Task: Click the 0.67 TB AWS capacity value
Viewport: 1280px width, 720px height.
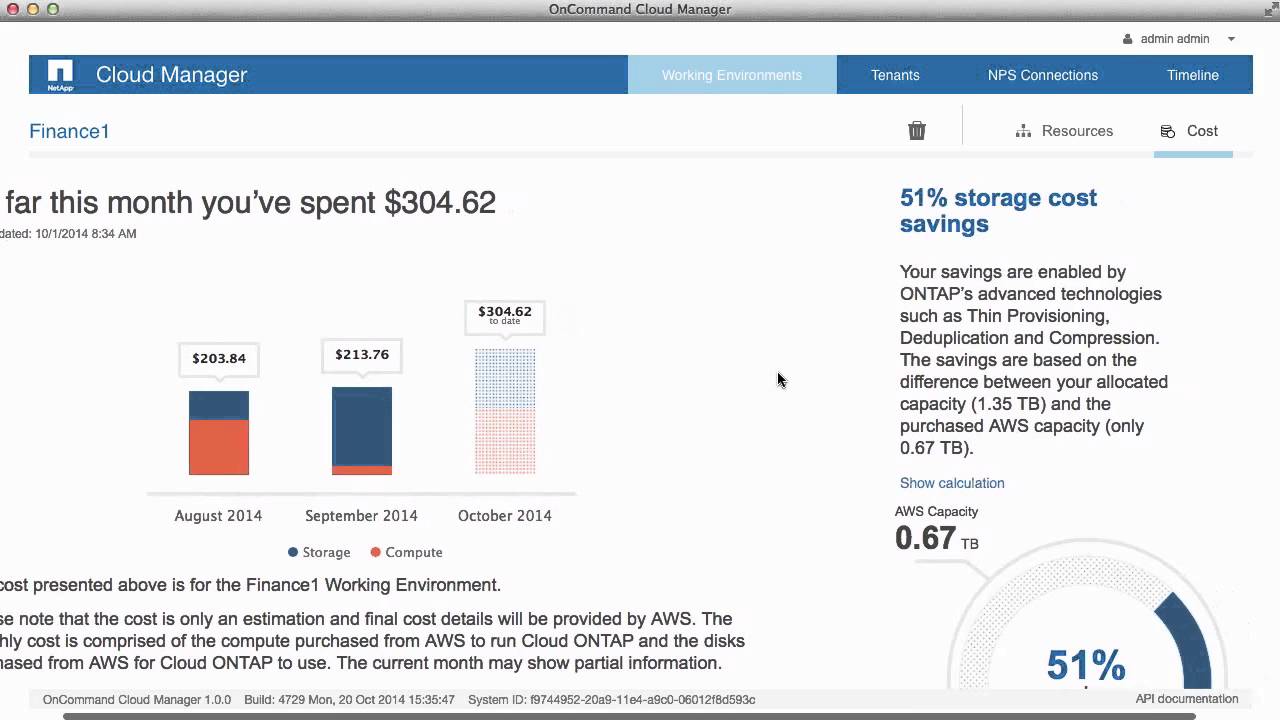Action: (937, 538)
